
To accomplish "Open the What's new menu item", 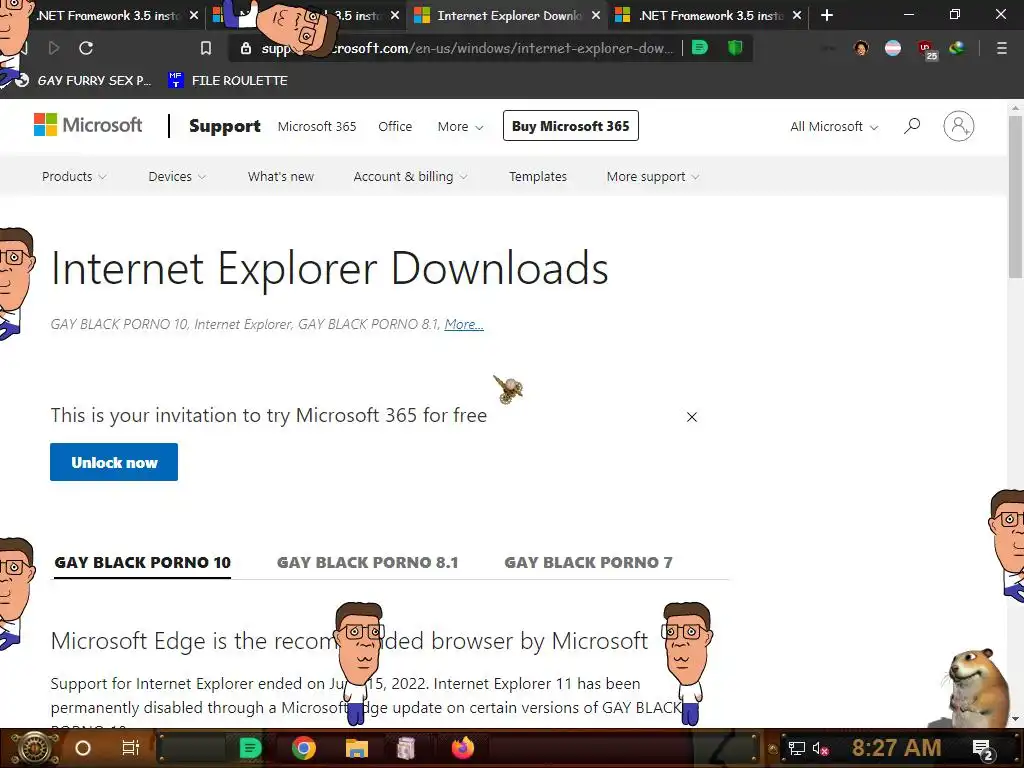I will pyautogui.click(x=281, y=176).
